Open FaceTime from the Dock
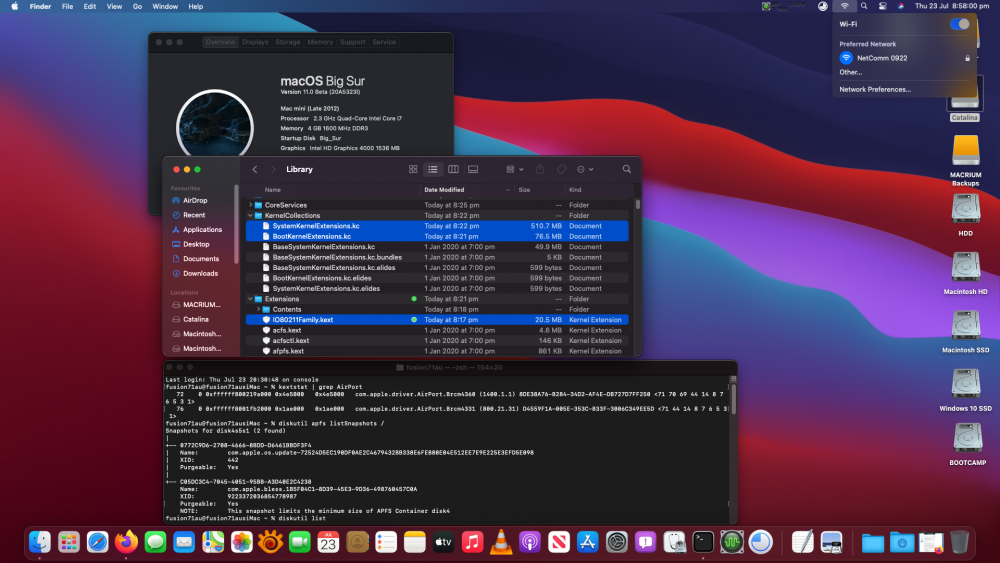1000x563 pixels. coord(299,542)
